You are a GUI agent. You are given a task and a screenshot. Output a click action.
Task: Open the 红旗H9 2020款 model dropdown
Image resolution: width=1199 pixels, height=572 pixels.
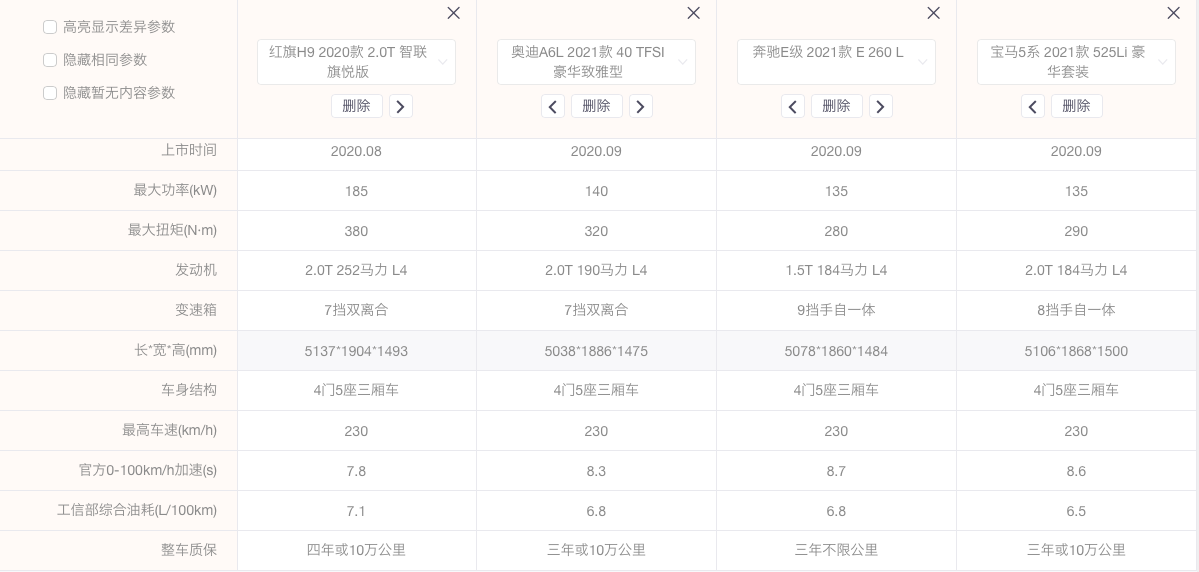(356, 62)
